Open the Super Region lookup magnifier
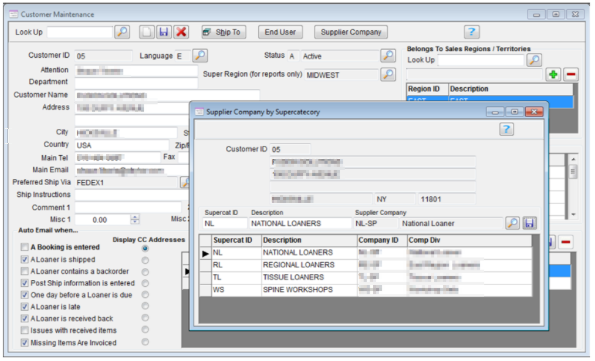This screenshot has height=361, width=595. click(x=388, y=74)
